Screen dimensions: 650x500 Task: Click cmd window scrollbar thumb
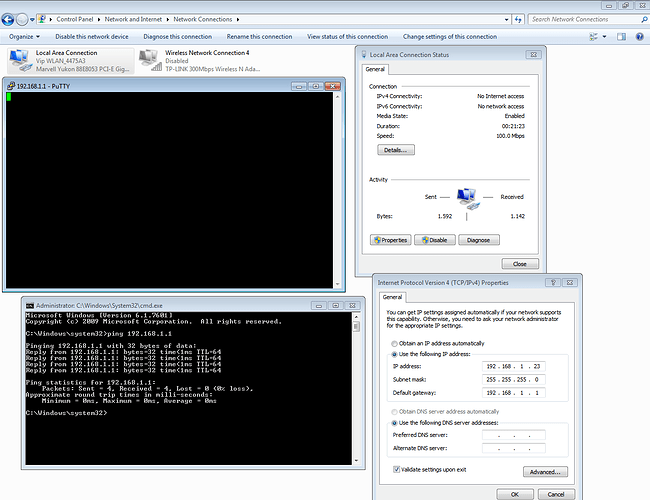click(356, 327)
